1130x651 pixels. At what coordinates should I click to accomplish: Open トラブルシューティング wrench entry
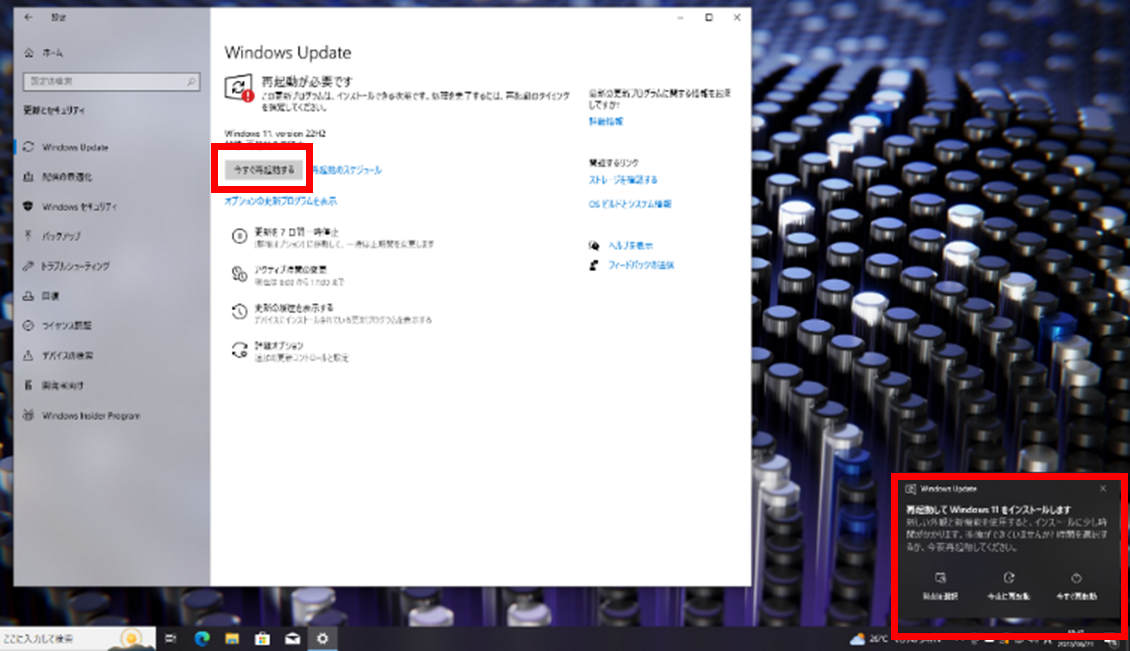click(x=66, y=266)
